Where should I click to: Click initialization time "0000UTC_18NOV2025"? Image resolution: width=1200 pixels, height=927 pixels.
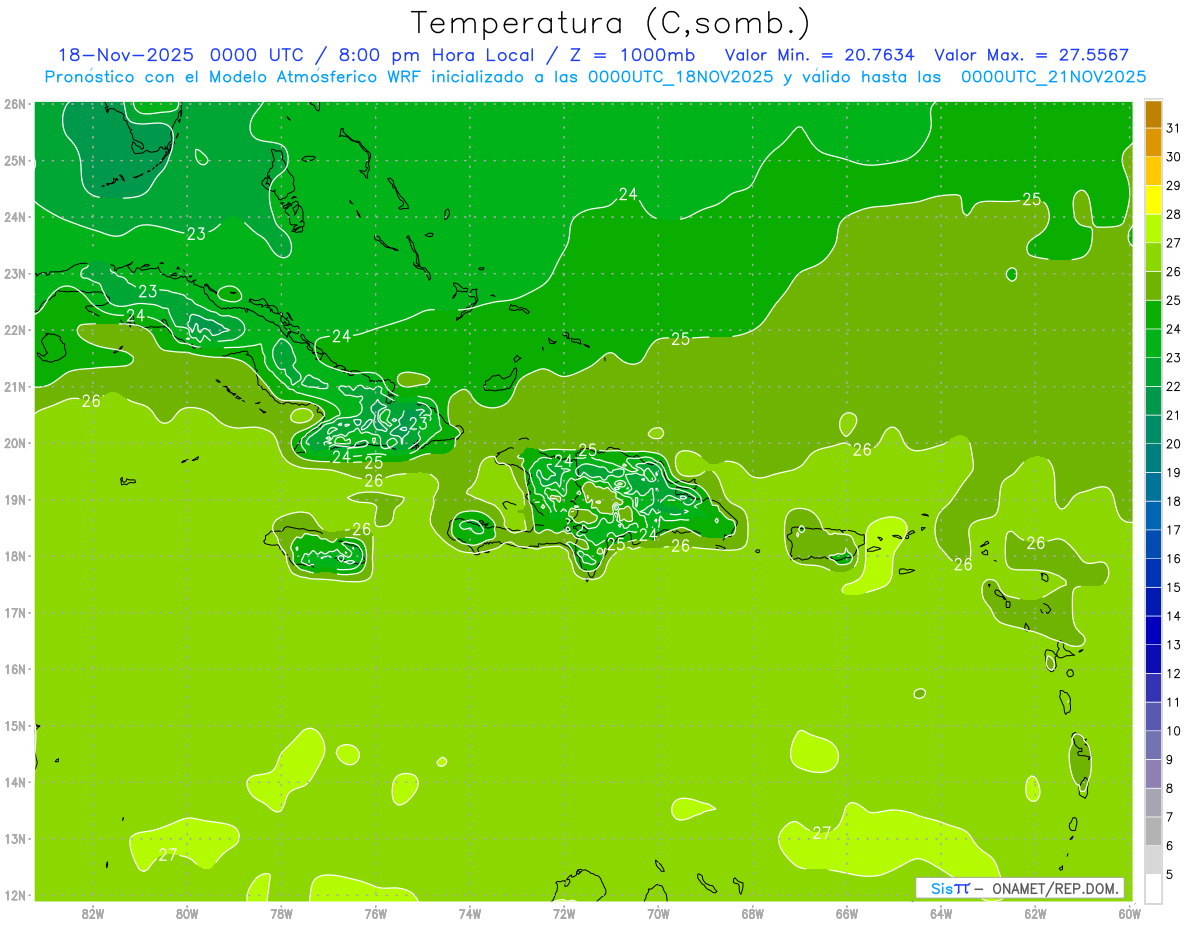tap(681, 77)
